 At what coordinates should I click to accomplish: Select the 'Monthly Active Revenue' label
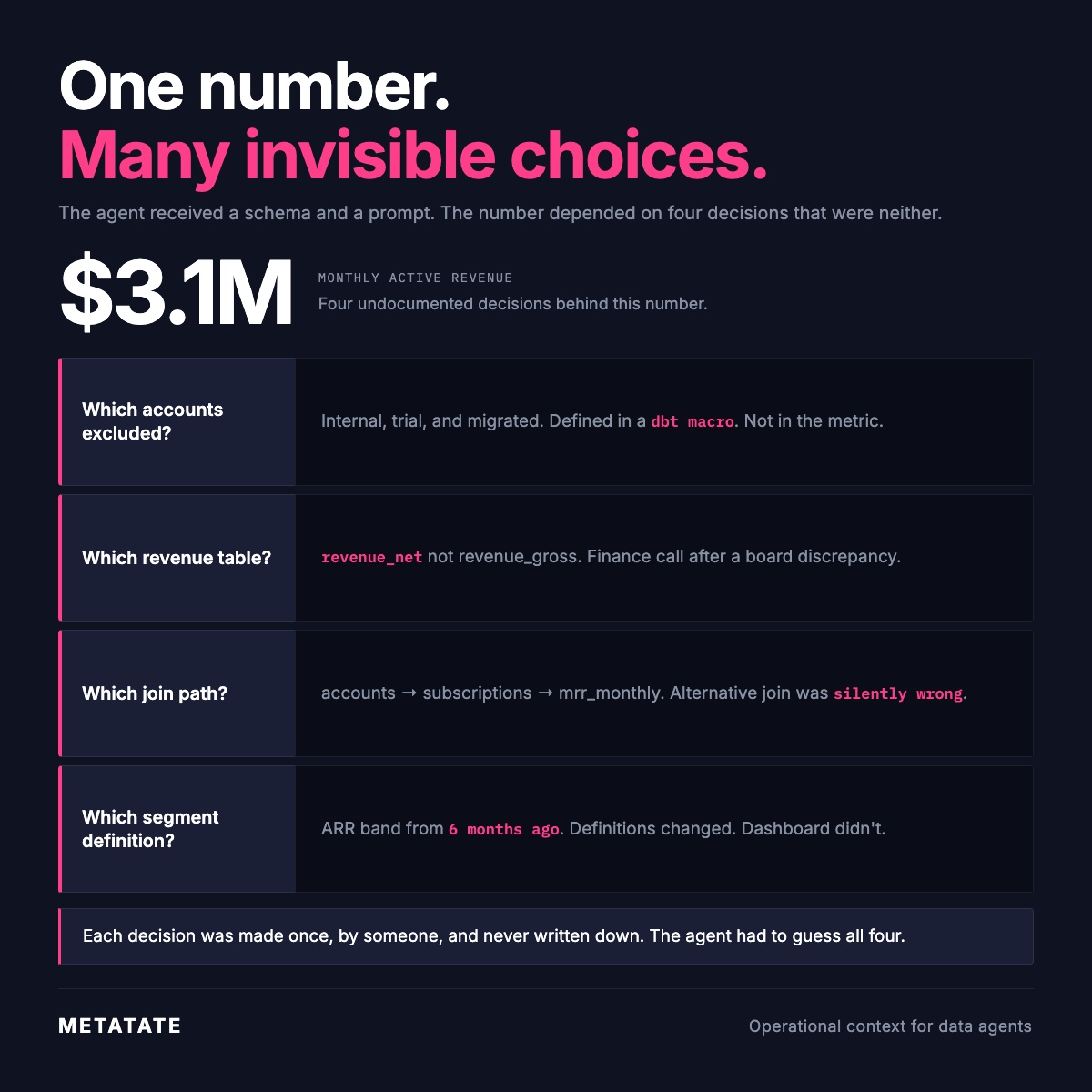tap(415, 278)
